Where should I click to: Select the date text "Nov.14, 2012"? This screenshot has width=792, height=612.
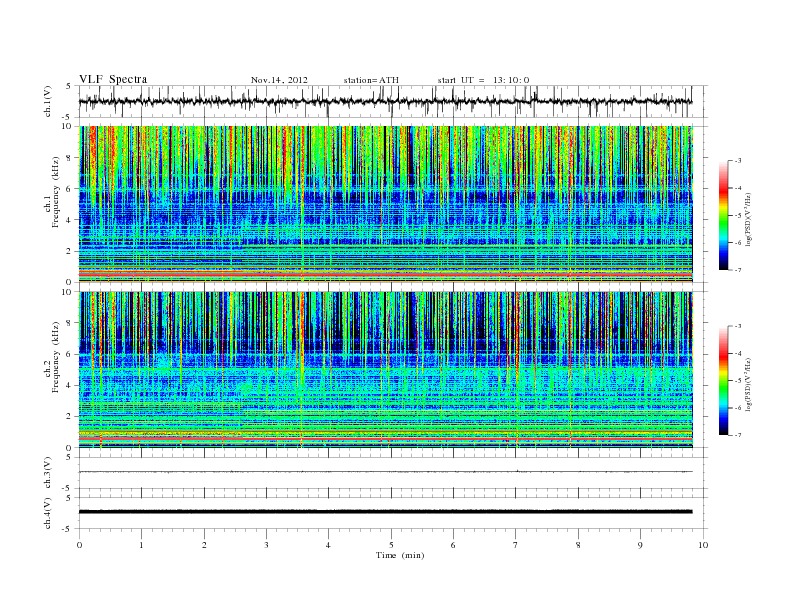click(279, 80)
